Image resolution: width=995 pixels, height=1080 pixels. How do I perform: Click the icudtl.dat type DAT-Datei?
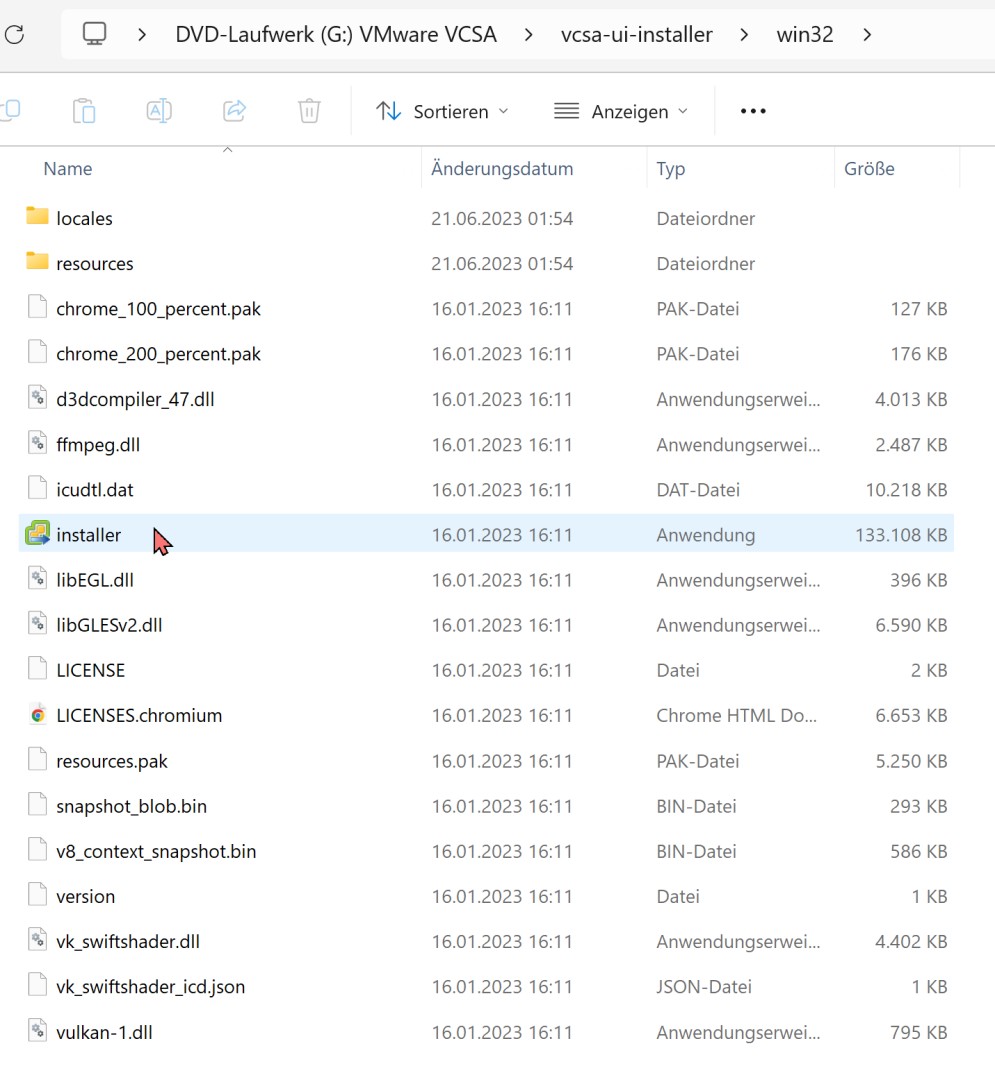pyautogui.click(x=698, y=490)
